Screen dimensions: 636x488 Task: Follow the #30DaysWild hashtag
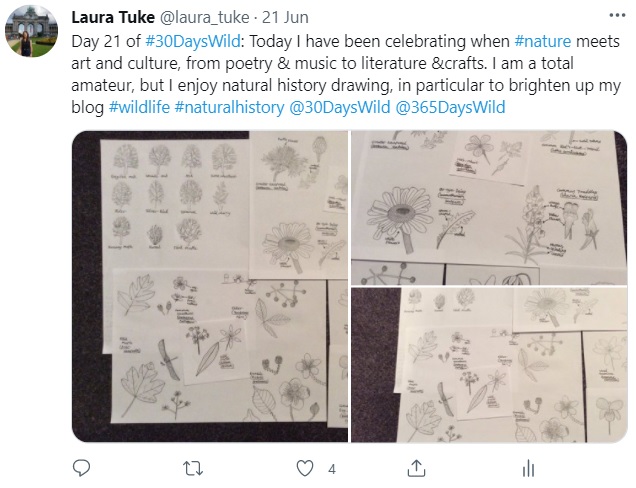(x=193, y=41)
